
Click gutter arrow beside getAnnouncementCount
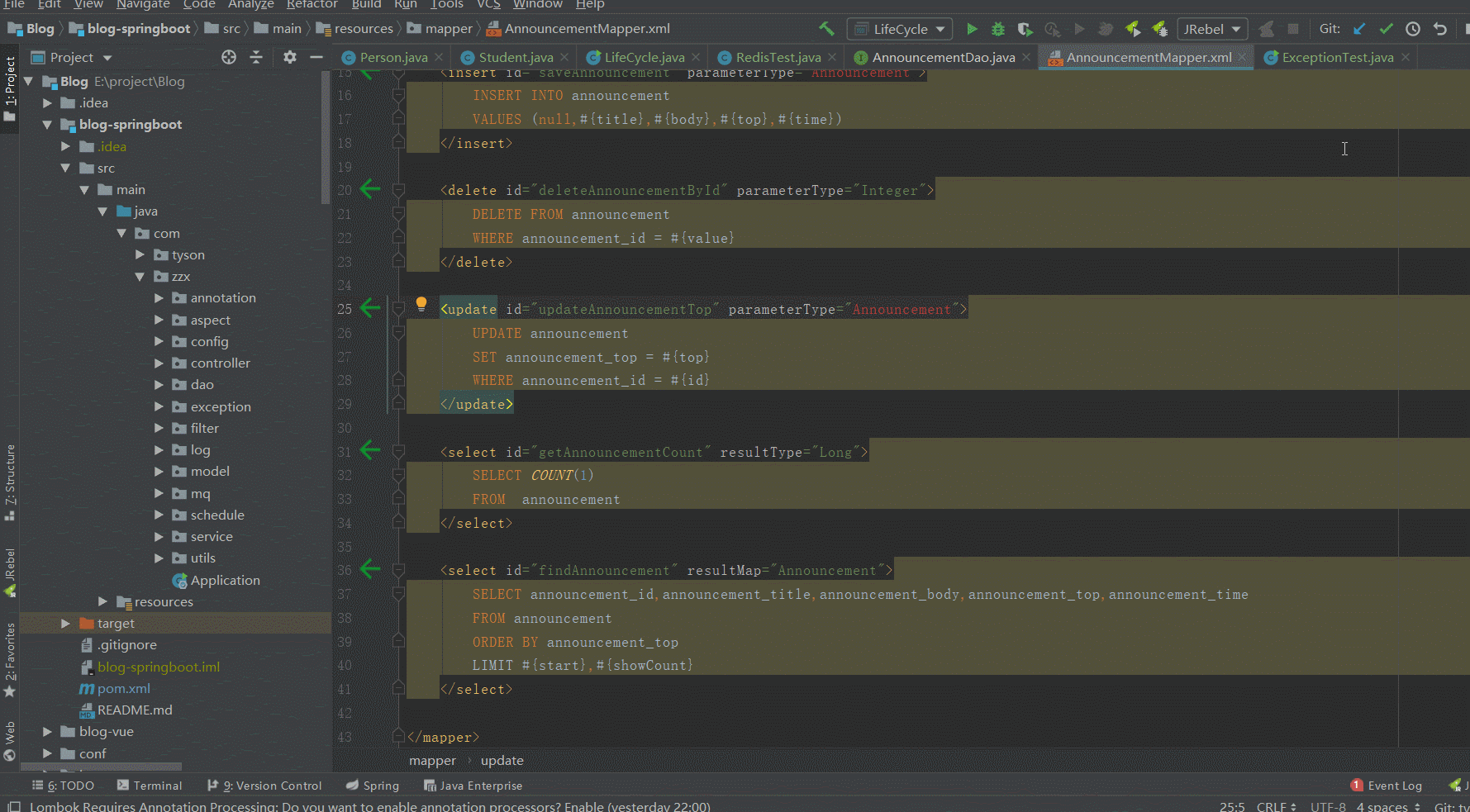click(370, 451)
